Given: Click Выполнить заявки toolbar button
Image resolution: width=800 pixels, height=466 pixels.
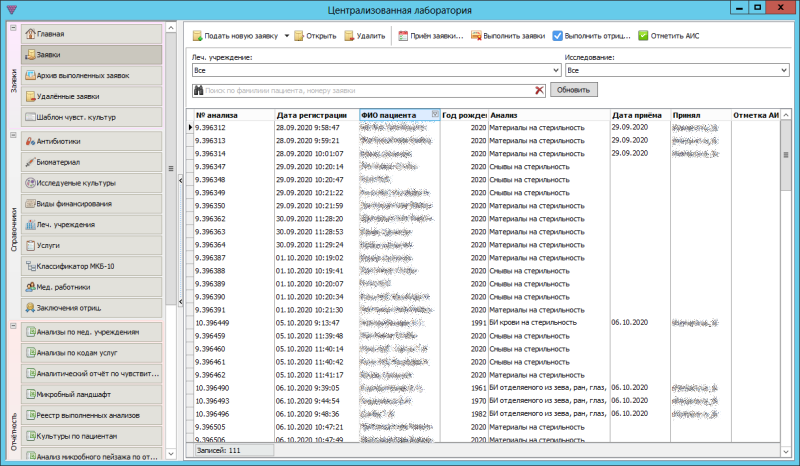Looking at the screenshot, I should coord(507,35).
